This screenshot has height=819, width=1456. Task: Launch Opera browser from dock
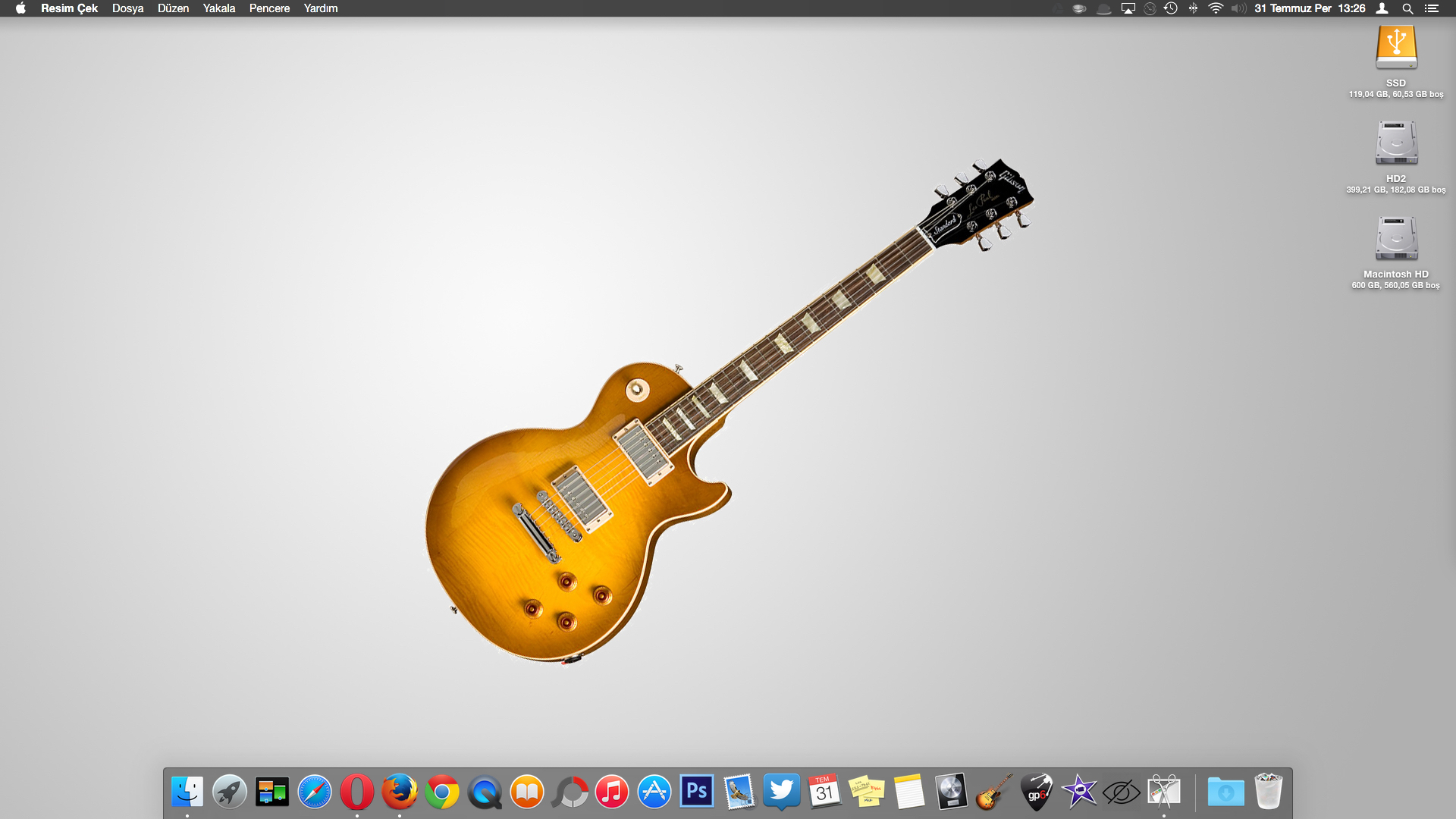pos(356,792)
